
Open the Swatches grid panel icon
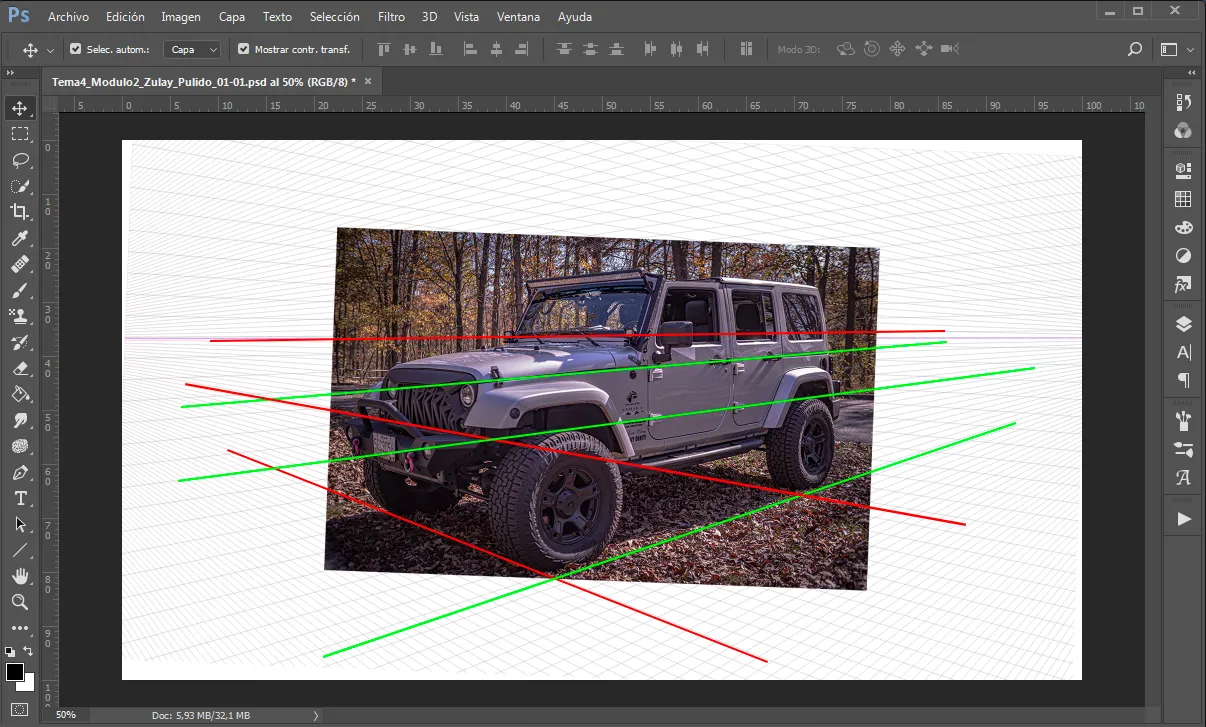[1184, 199]
